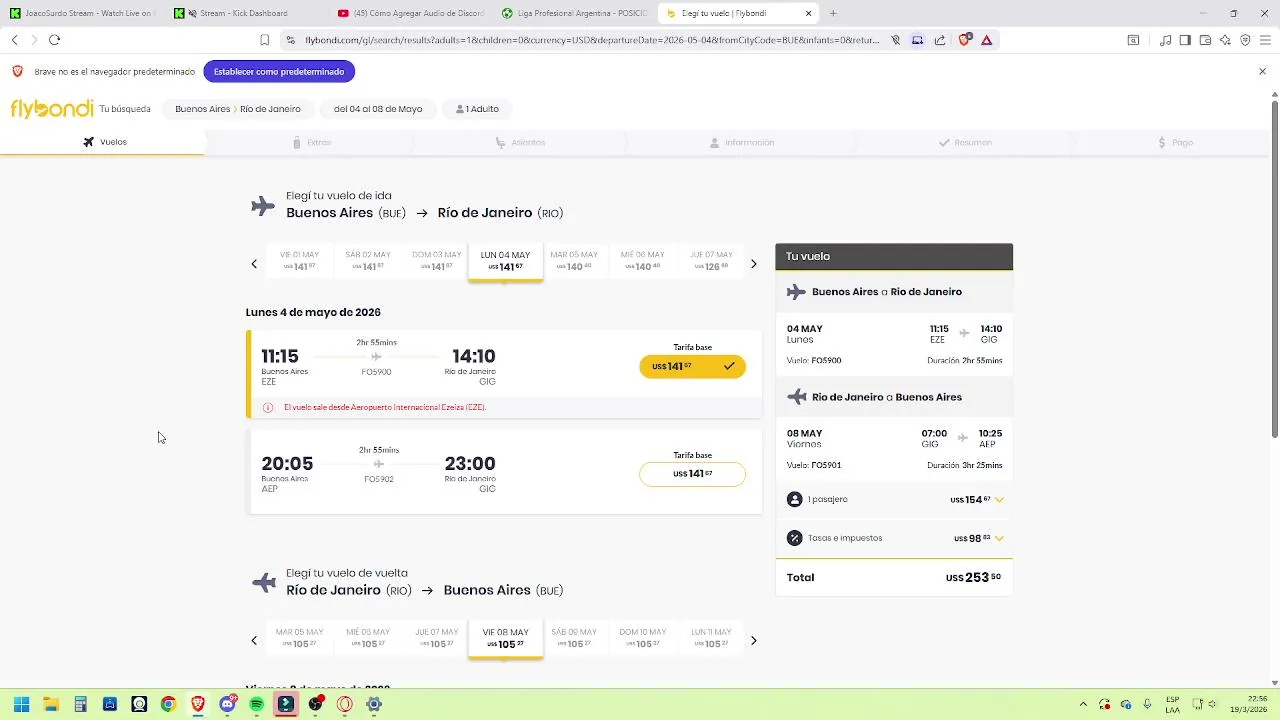Image resolution: width=1280 pixels, height=720 pixels.
Task: Open Windows Start menu
Action: [21, 704]
